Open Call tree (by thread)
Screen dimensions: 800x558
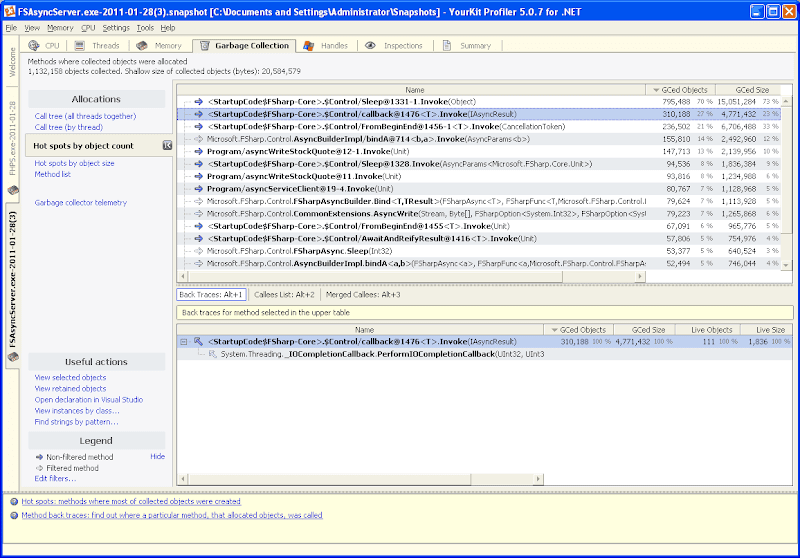coord(68,128)
